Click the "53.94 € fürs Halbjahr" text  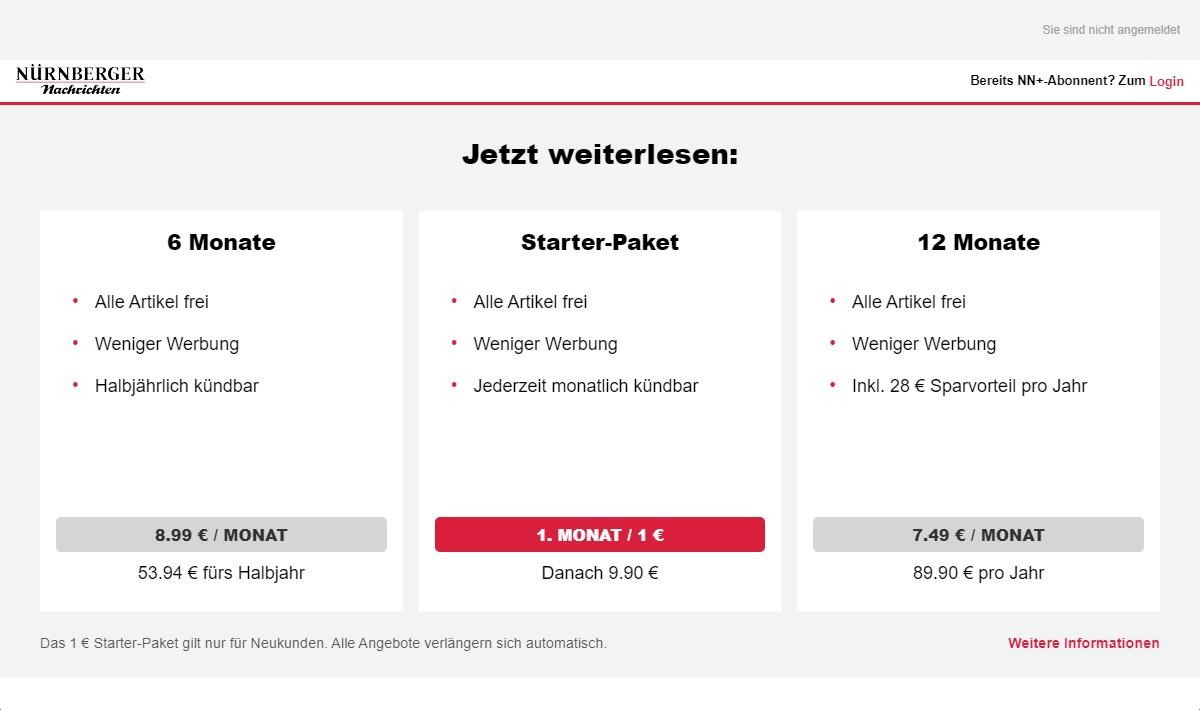pos(221,573)
